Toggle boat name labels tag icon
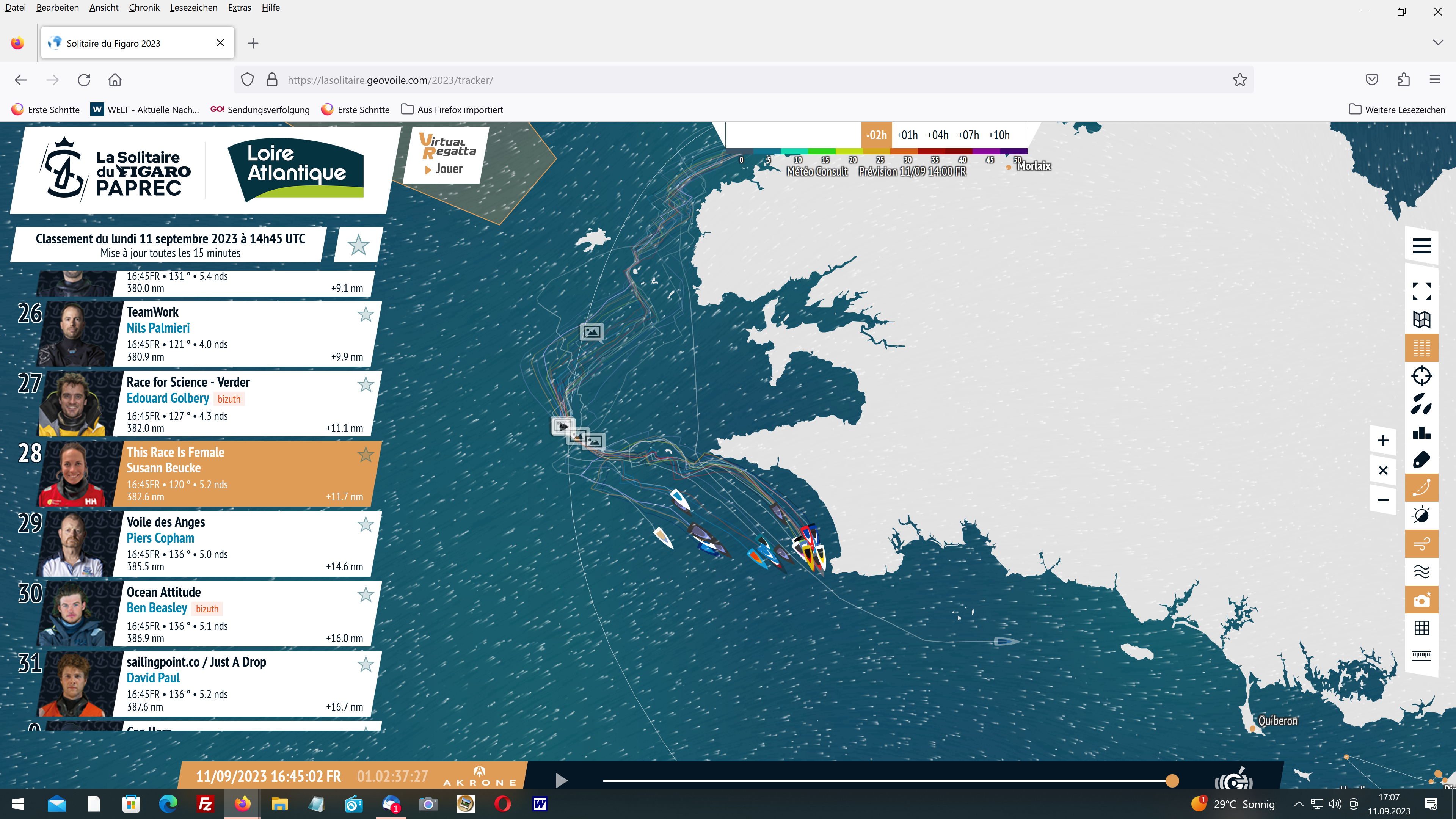This screenshot has width=1456, height=819. click(1421, 460)
